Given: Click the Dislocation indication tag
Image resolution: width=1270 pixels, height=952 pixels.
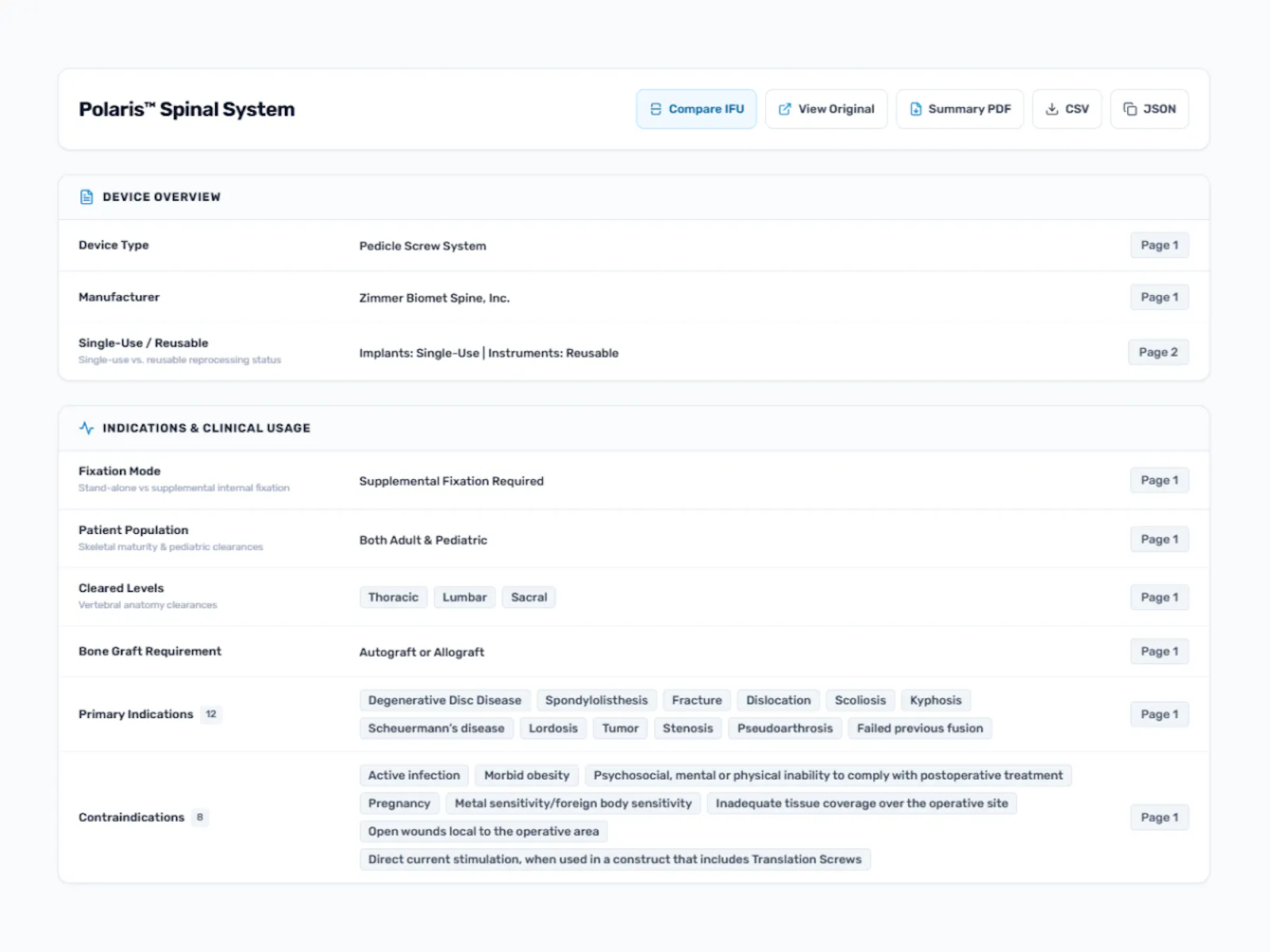Looking at the screenshot, I should pos(779,701).
